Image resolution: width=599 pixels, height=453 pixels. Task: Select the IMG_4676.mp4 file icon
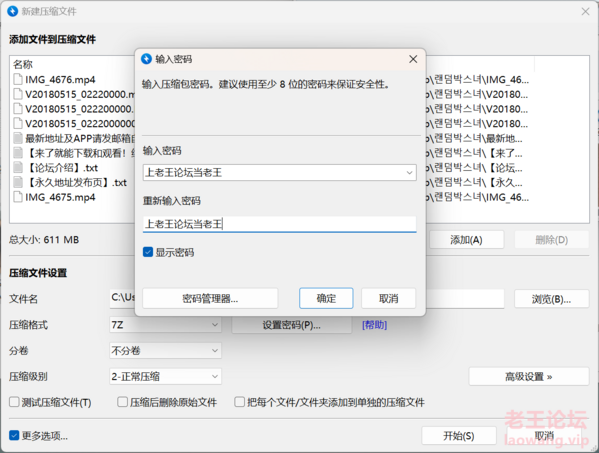(x=18, y=79)
